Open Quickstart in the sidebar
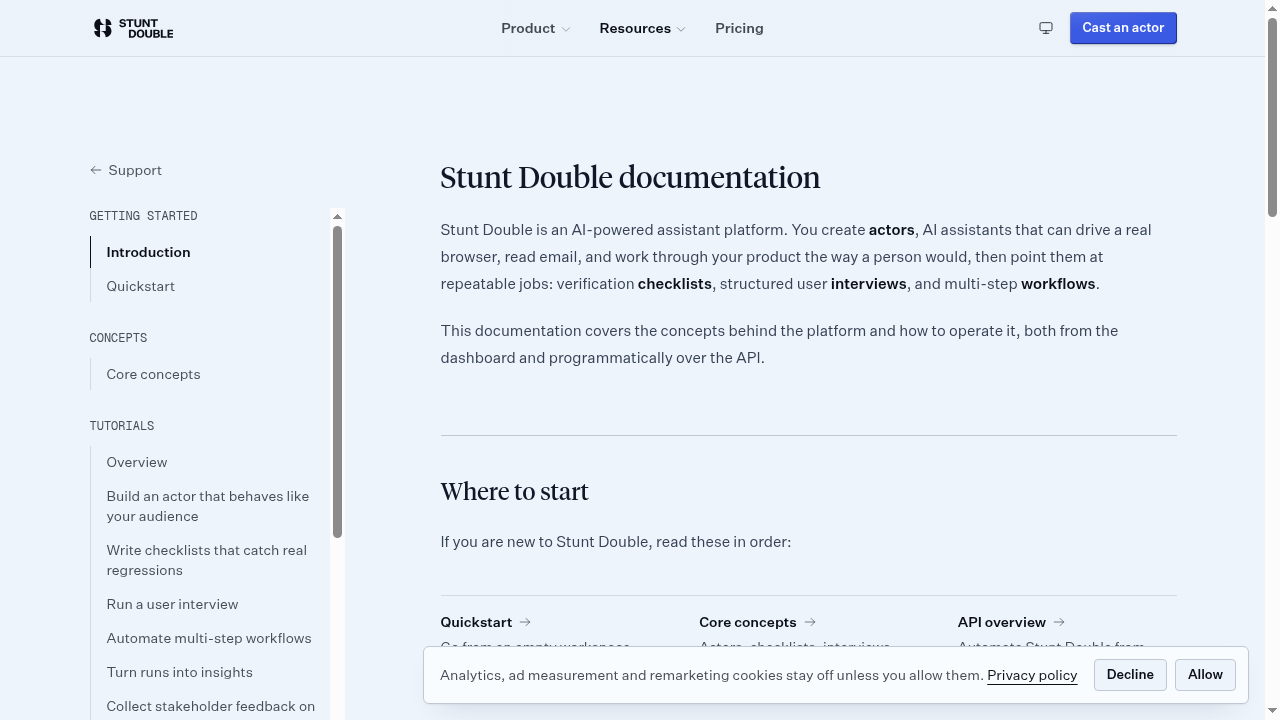The image size is (1280, 720). click(141, 286)
